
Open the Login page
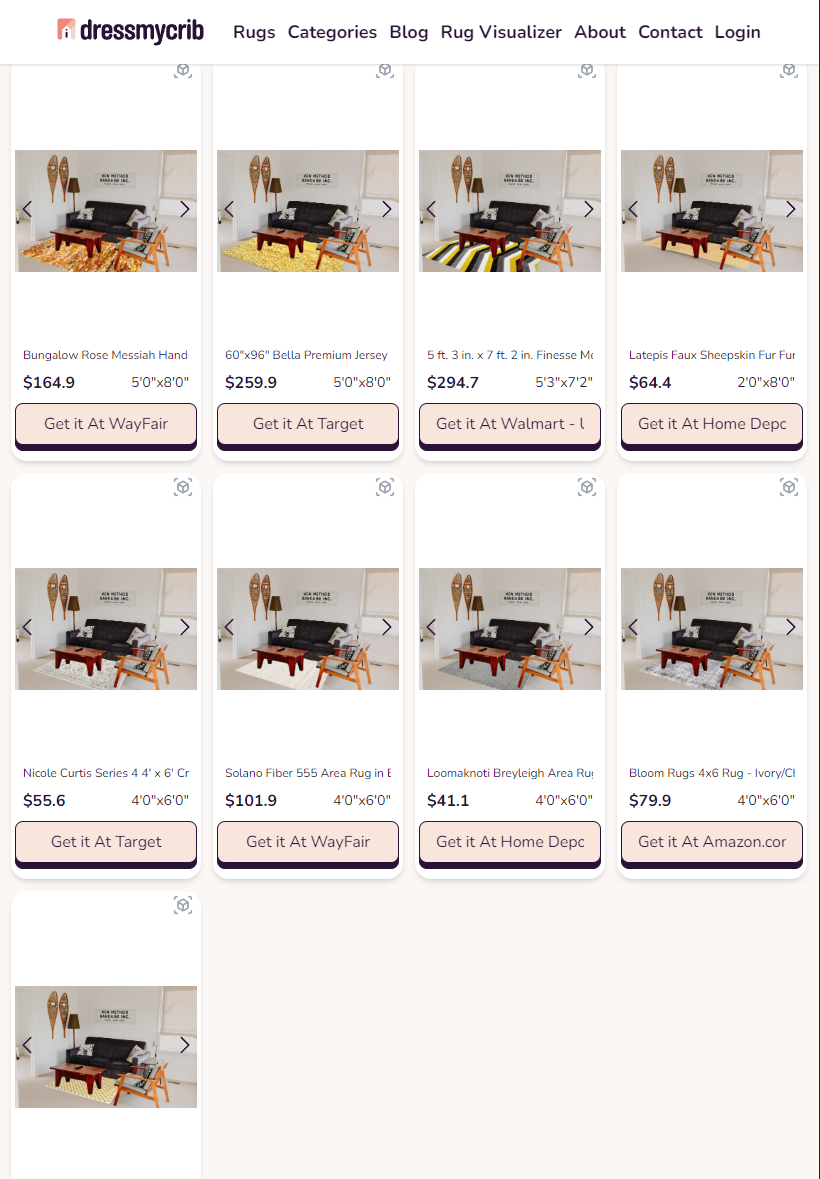tap(737, 32)
